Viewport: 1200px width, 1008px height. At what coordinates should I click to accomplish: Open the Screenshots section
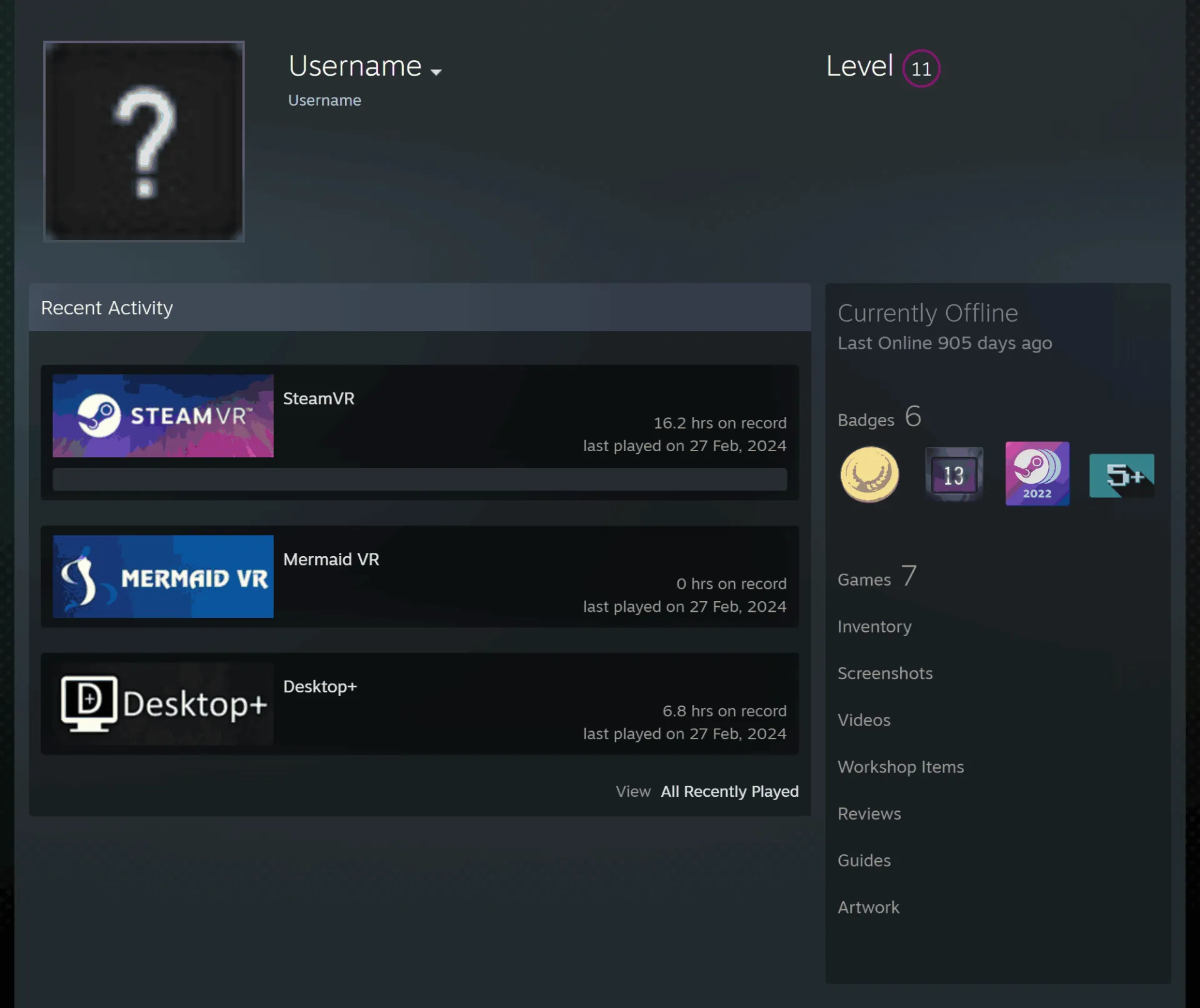tap(885, 674)
